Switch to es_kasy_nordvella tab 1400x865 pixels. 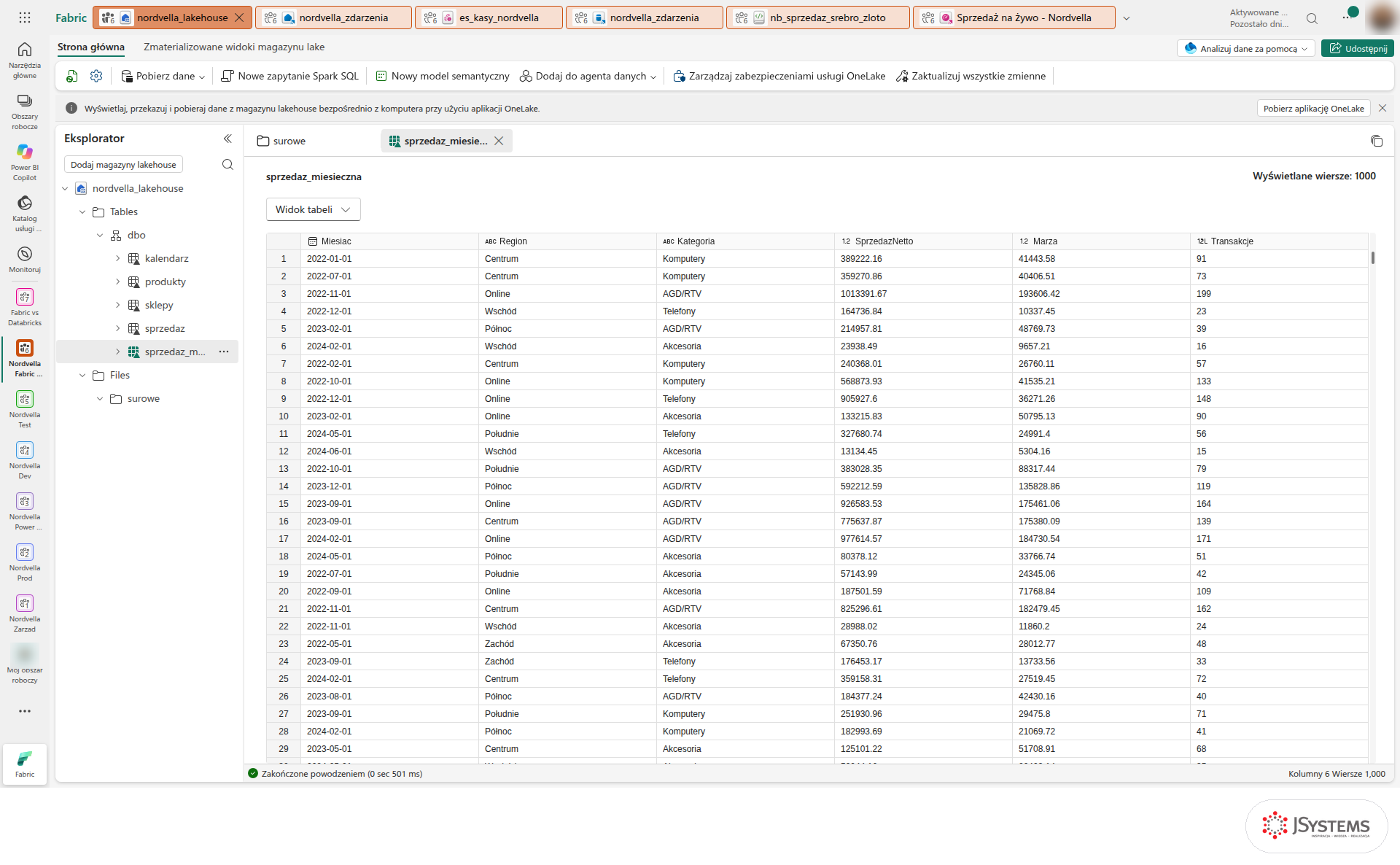(x=489, y=18)
